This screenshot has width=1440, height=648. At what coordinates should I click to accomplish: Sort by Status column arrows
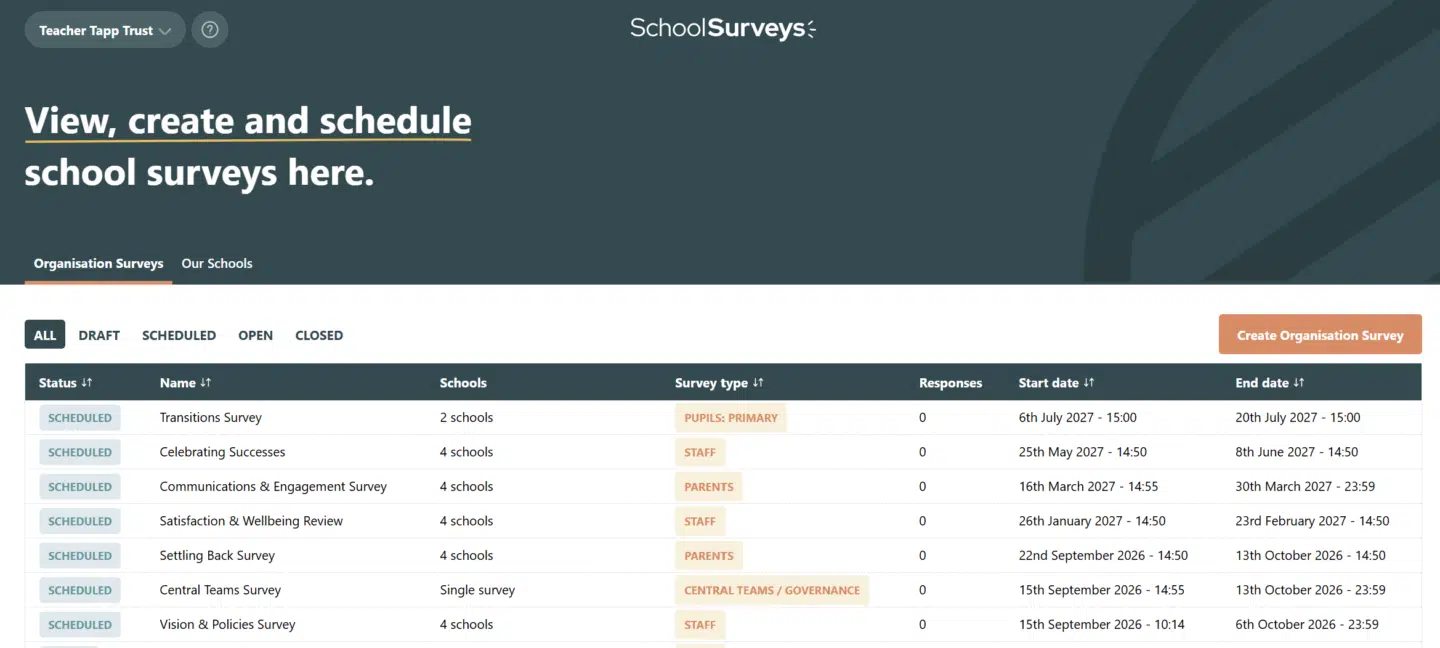pos(87,383)
